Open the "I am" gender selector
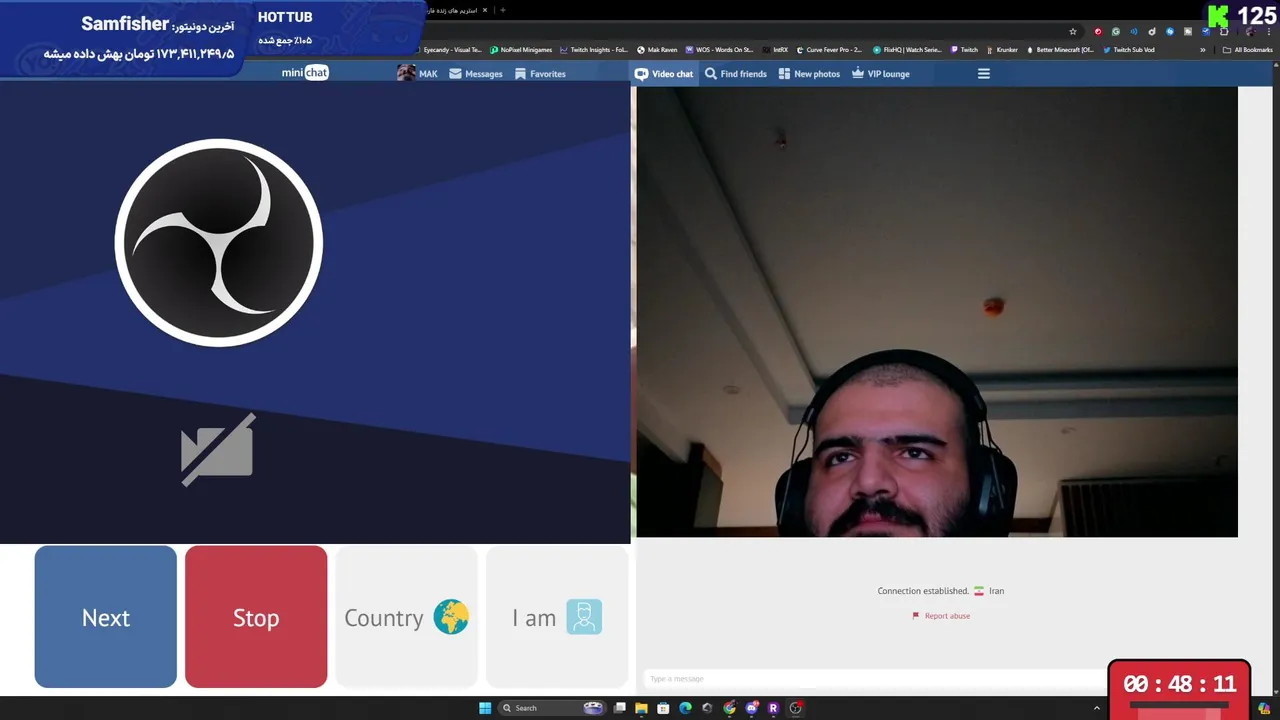 point(557,617)
